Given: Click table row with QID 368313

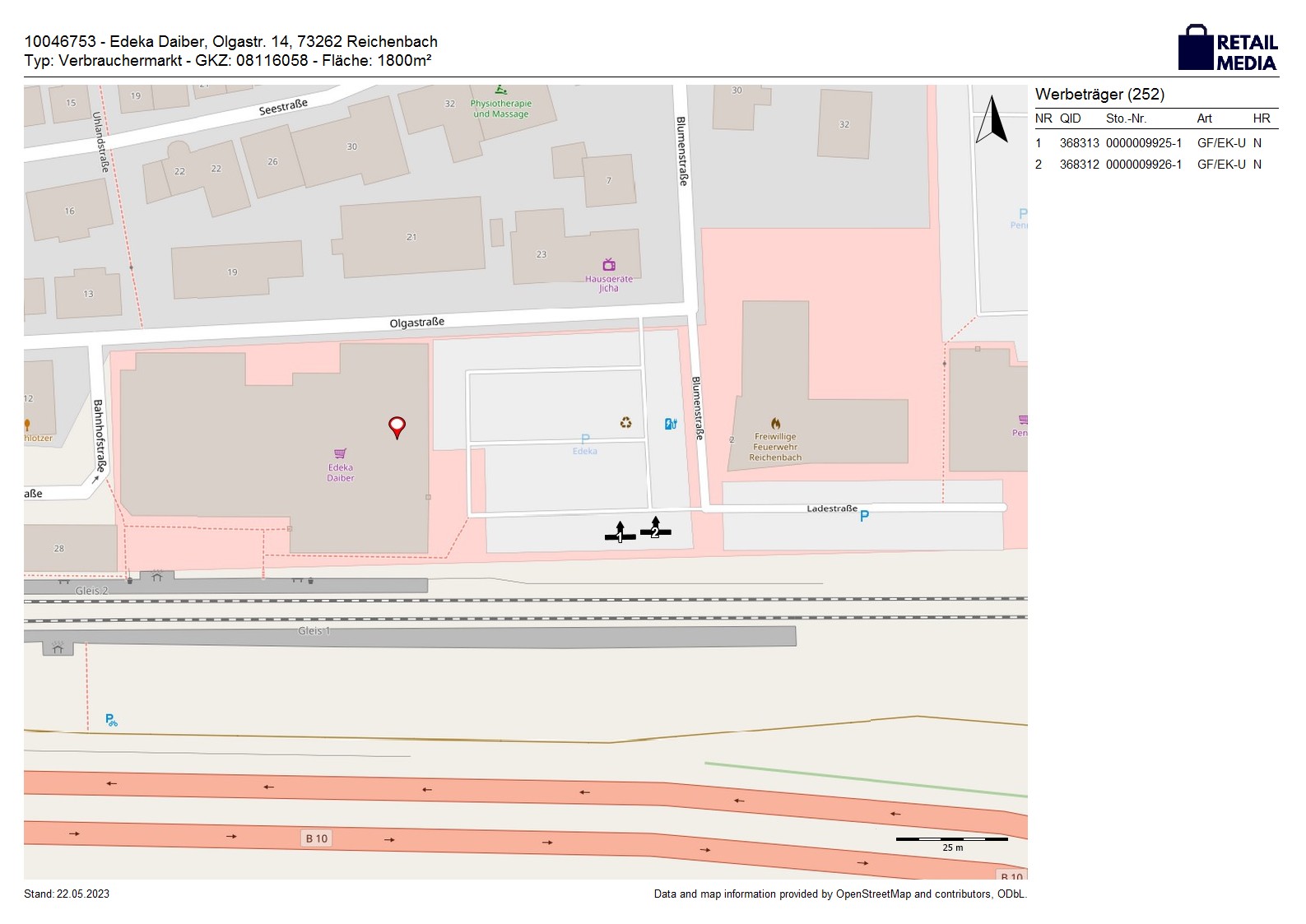Looking at the screenshot, I should point(1155,143).
